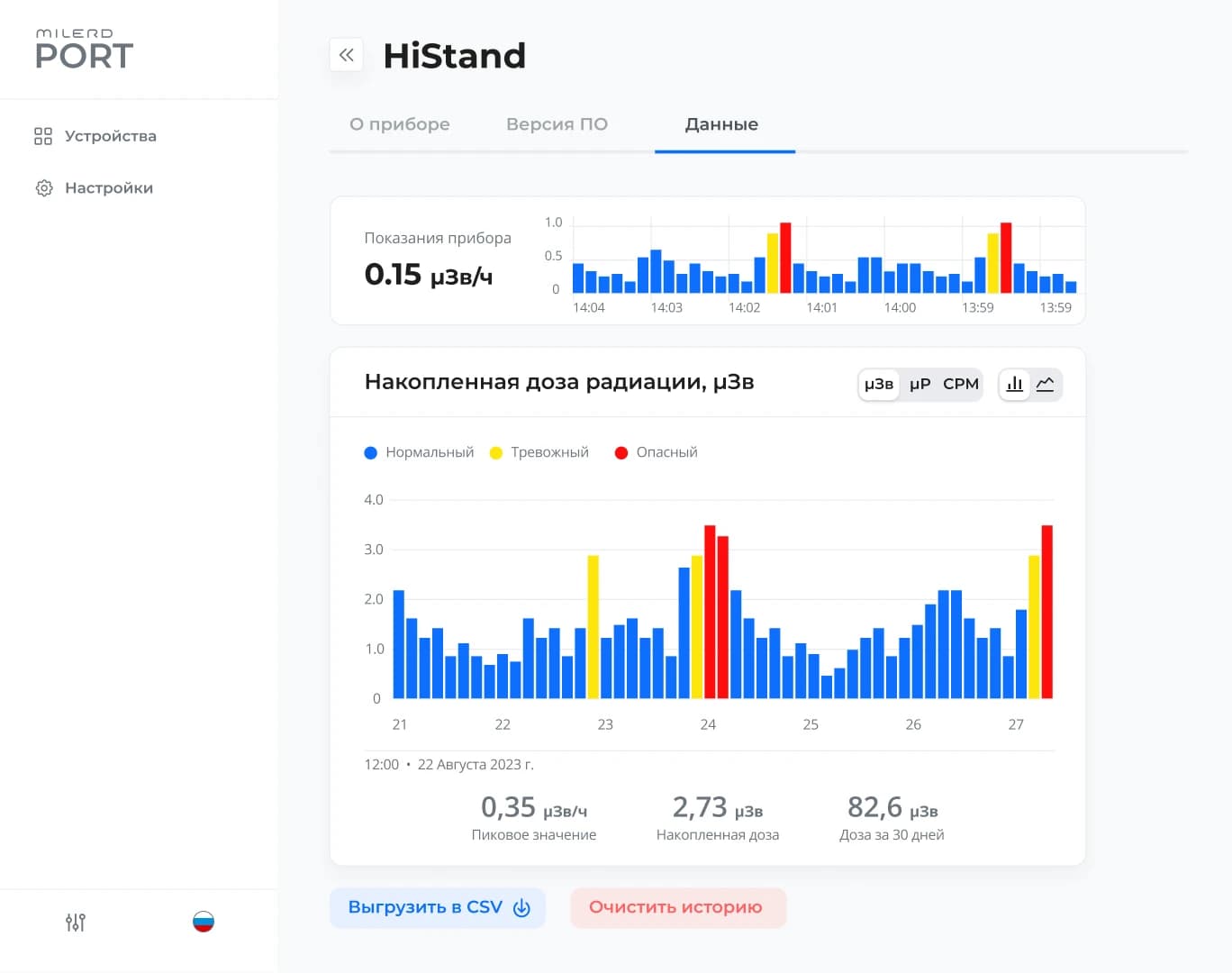Click the 14:00 time label on top chart
Image resolution: width=1232 pixels, height=973 pixels.
tap(900, 308)
